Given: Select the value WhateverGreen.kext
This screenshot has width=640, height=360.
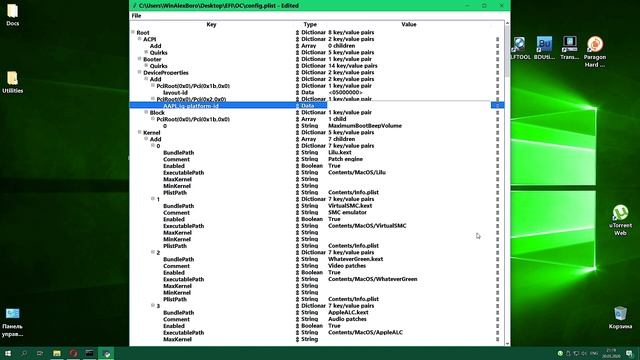Looking at the screenshot, I should point(356,259).
